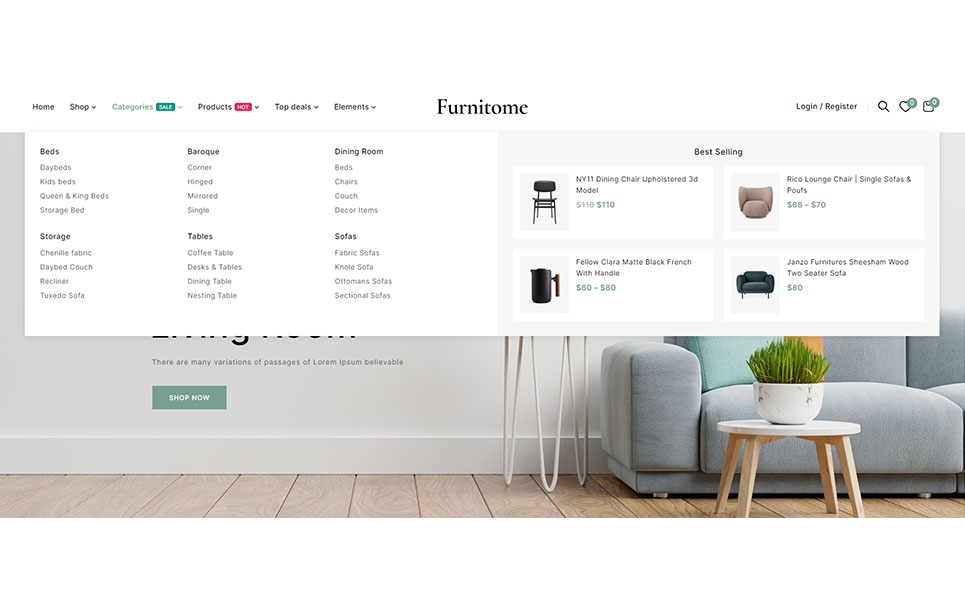Open the Categories mega menu

(x=132, y=107)
